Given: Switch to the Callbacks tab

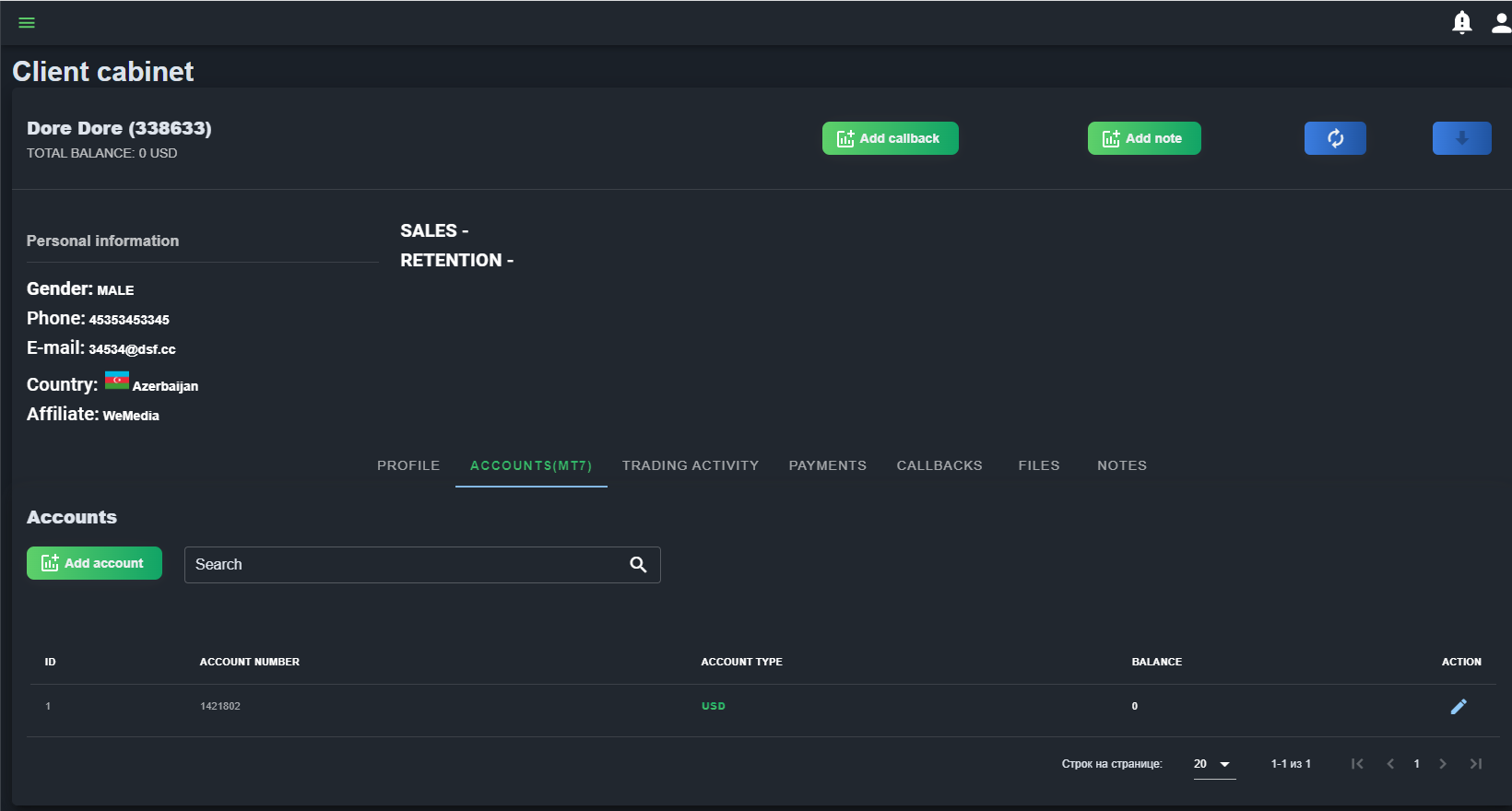Looking at the screenshot, I should pos(939,465).
